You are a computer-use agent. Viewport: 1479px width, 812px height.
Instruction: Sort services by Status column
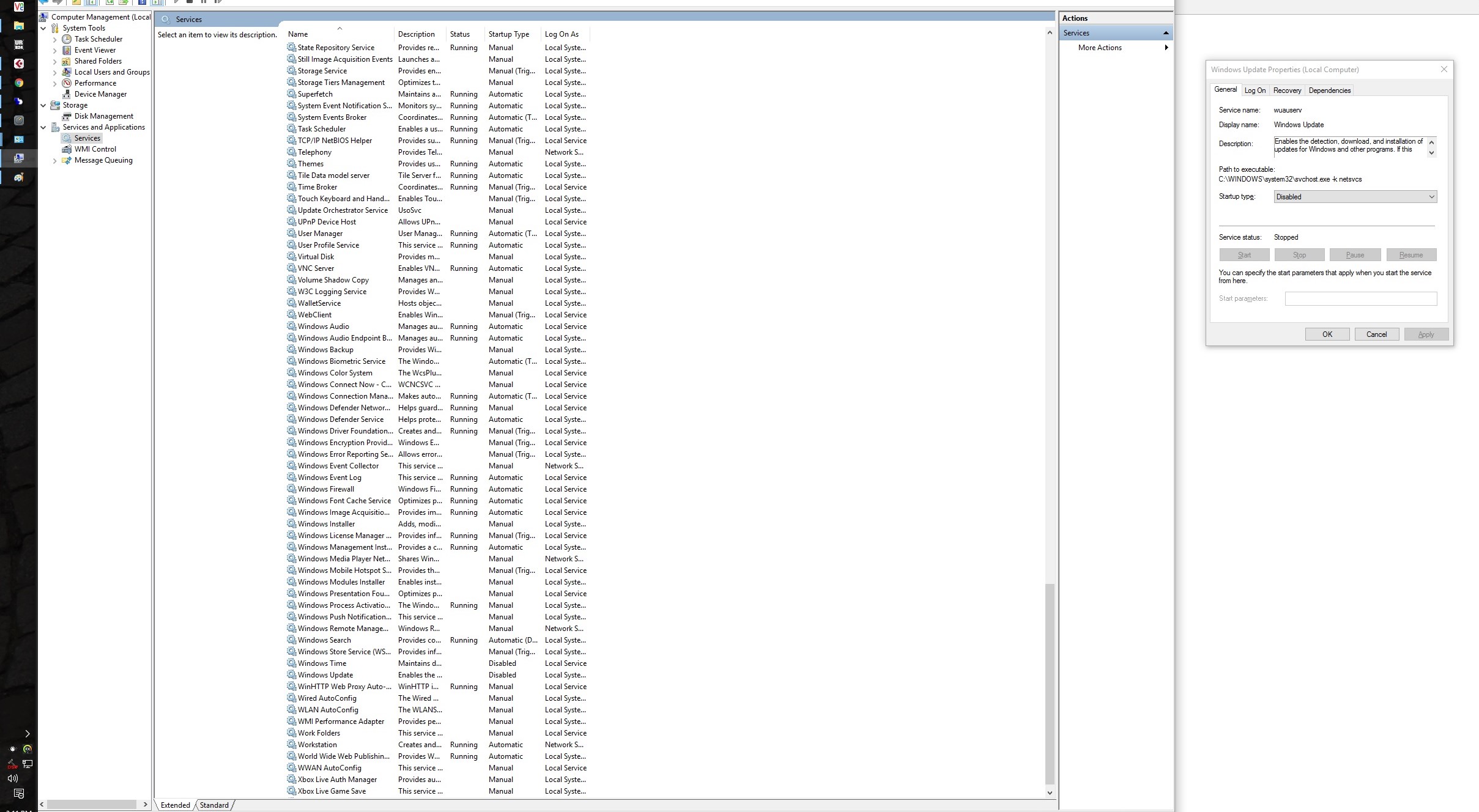pos(465,34)
